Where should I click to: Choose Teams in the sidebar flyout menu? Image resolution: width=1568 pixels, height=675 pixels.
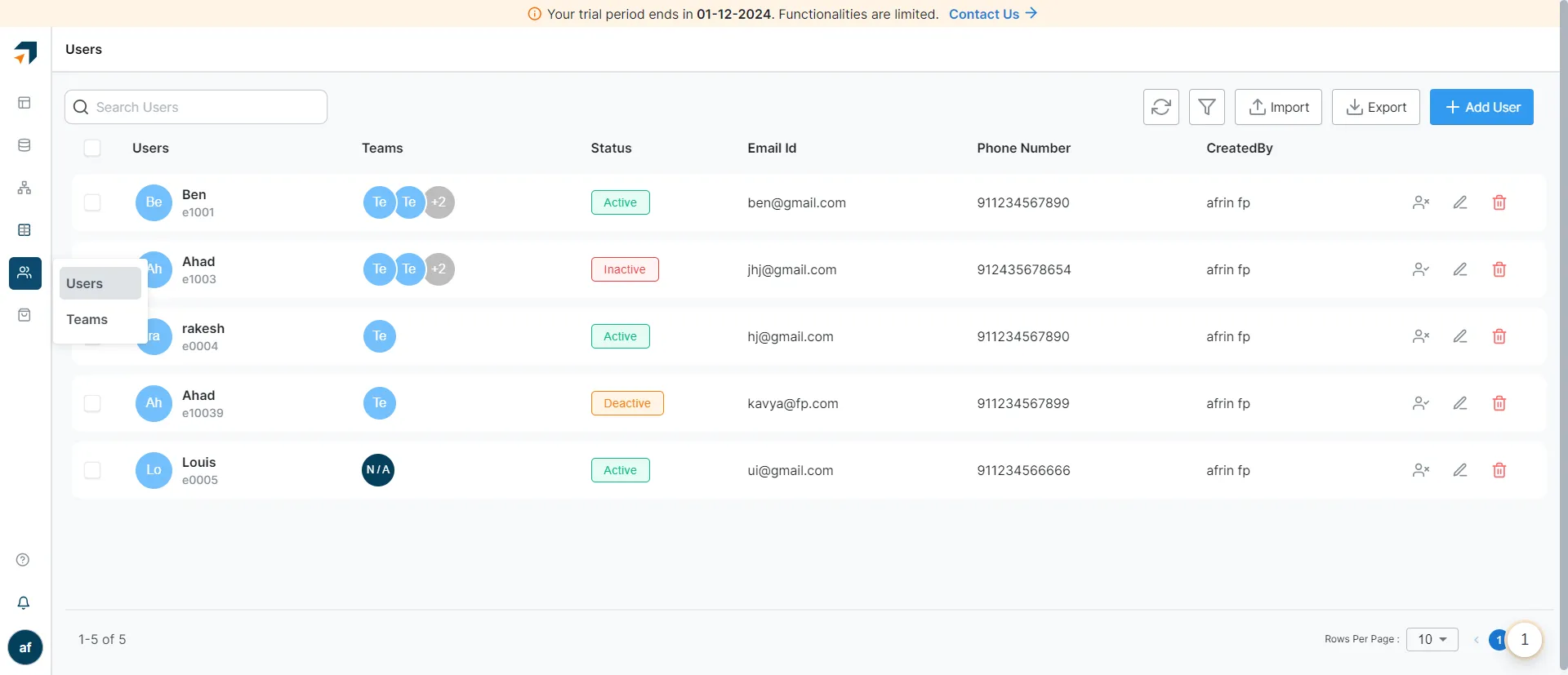click(100, 319)
